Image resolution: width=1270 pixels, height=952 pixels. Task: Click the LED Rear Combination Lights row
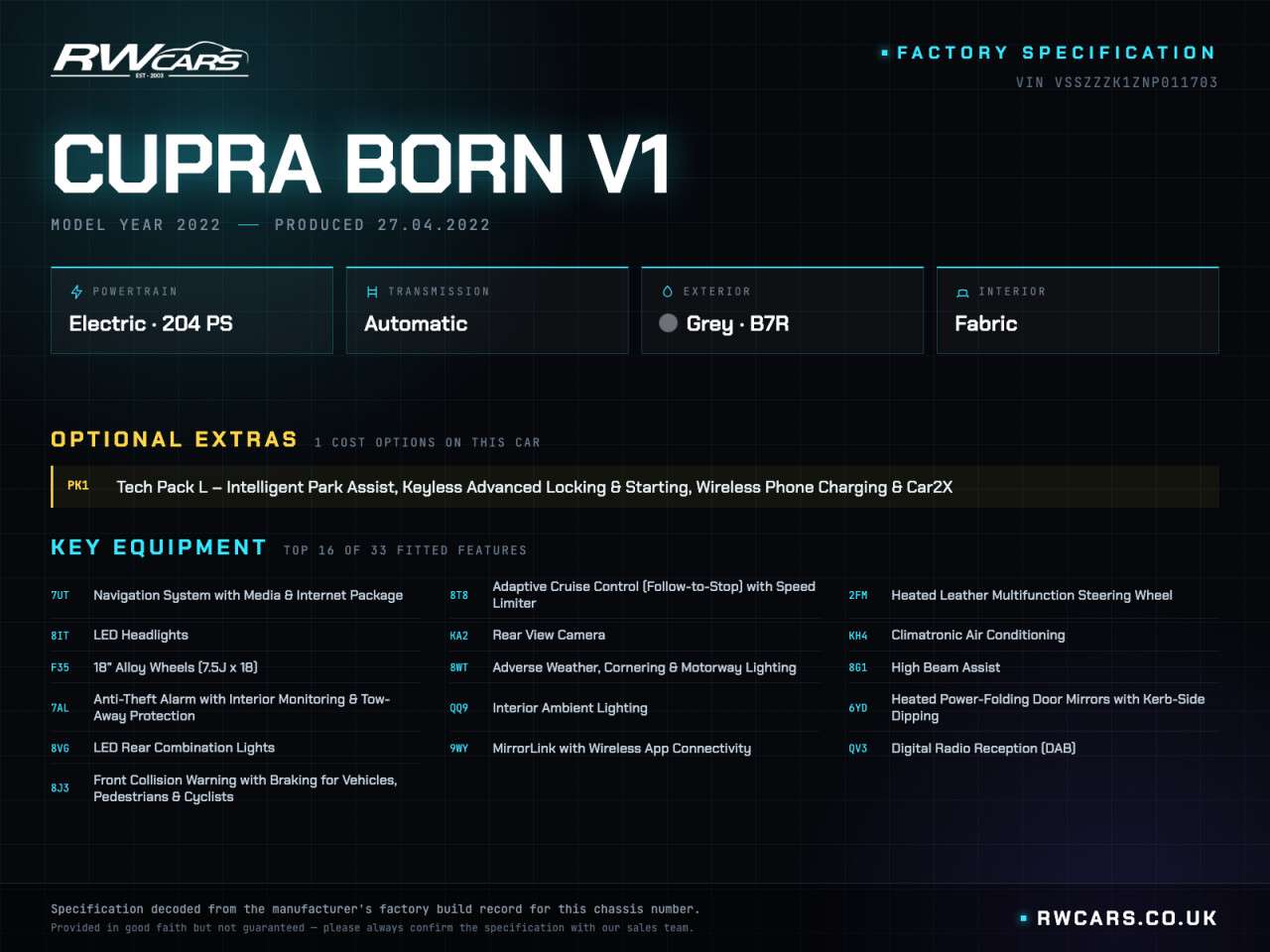[x=235, y=748]
